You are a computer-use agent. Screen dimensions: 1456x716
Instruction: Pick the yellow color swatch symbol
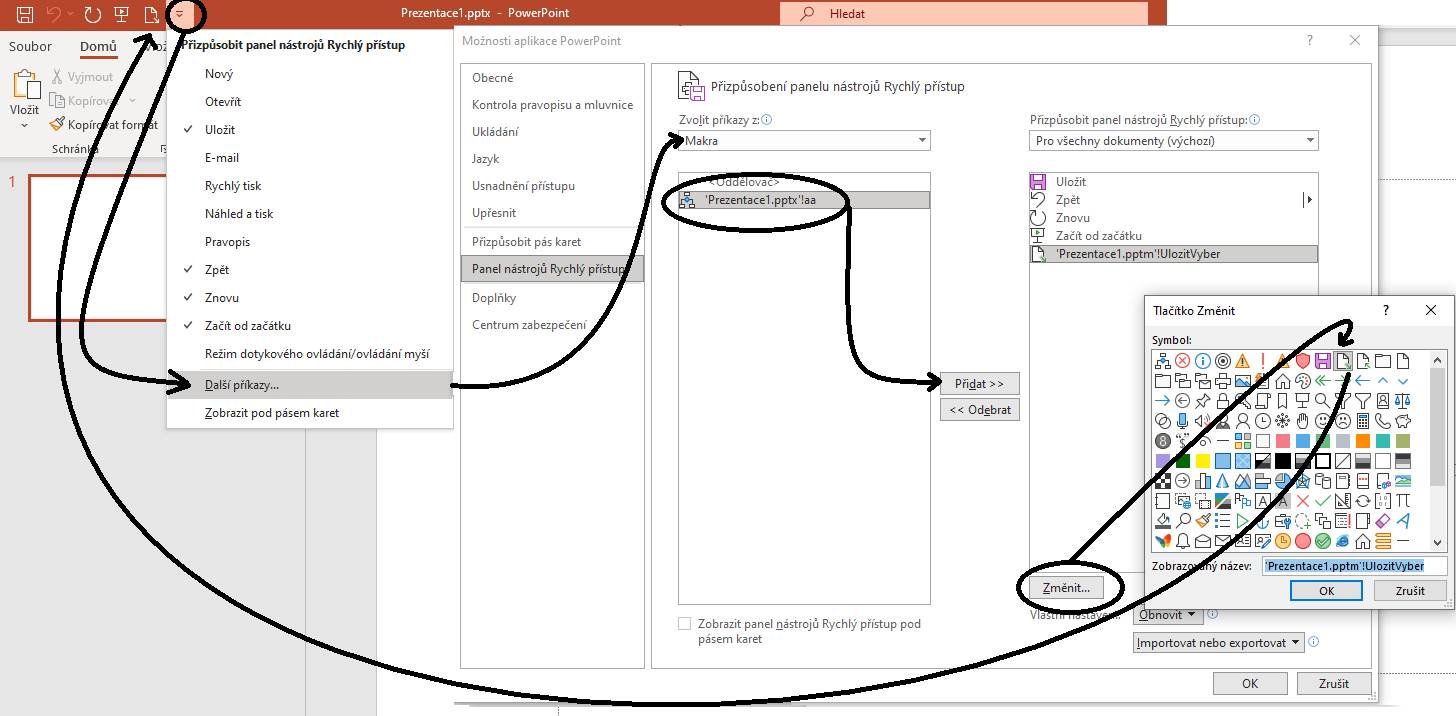(1202, 461)
